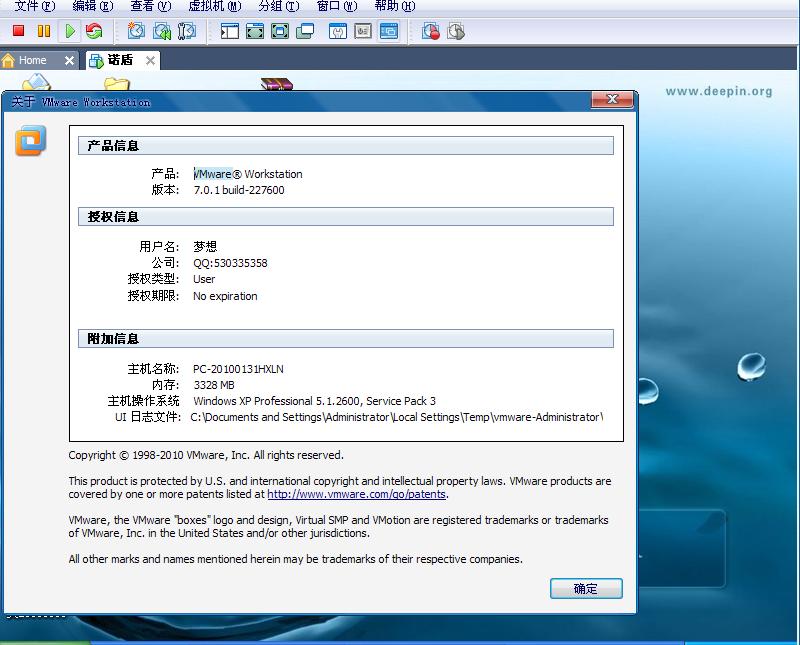Open the 文件(F) menu
Screen dimensions: 800x645
click(35, 6)
